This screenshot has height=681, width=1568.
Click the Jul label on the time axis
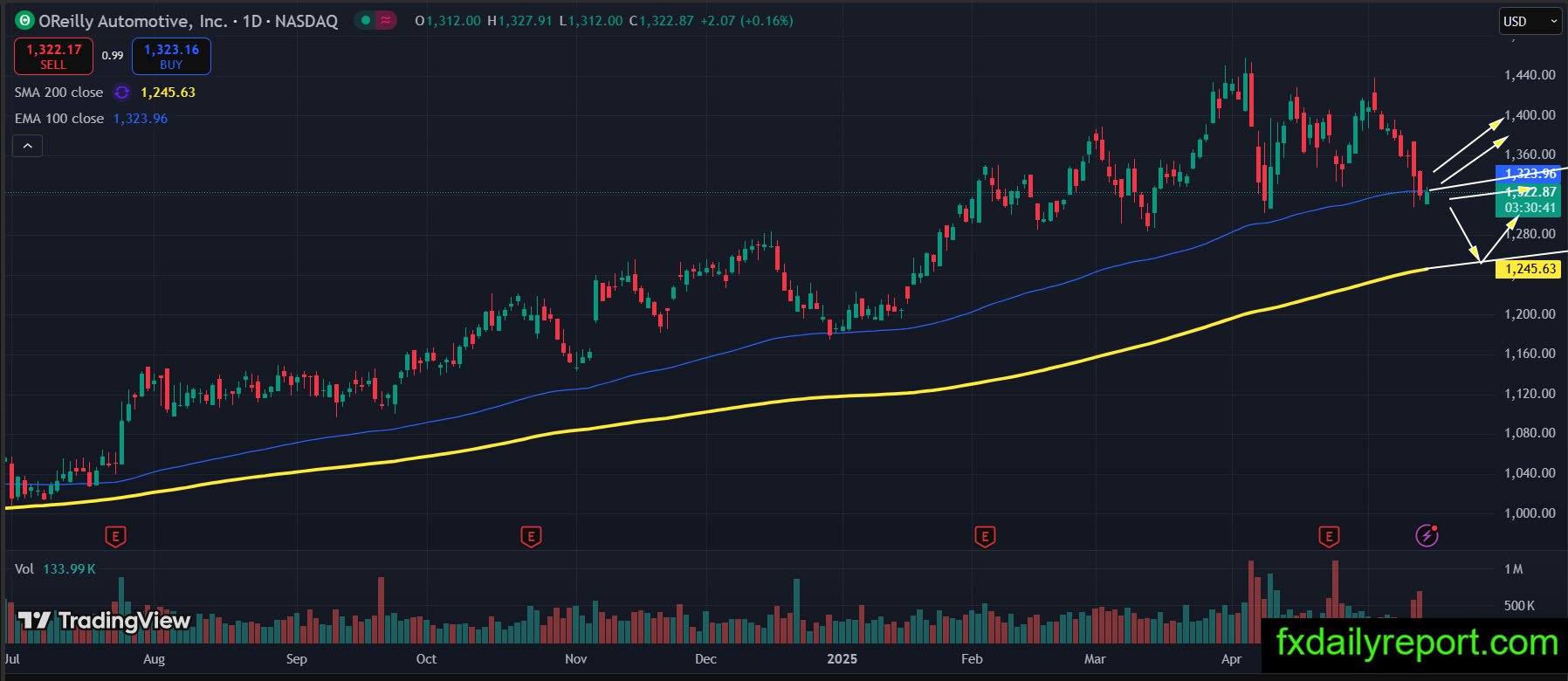[12, 659]
